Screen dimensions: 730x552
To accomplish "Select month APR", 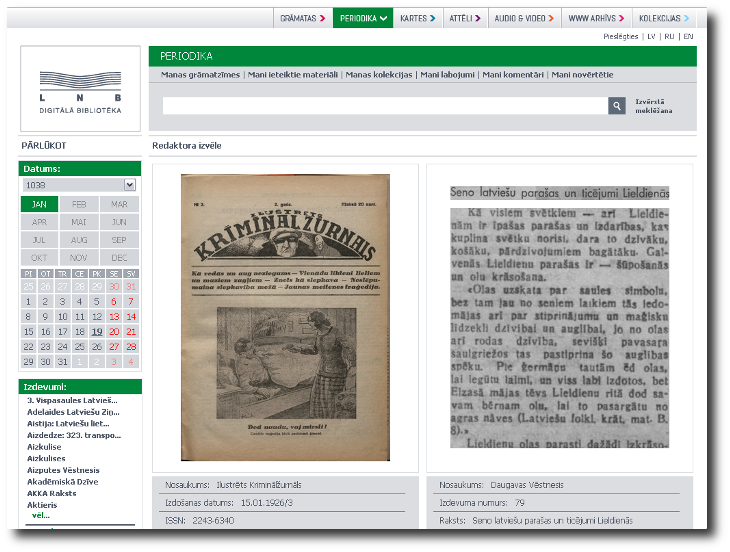I will pyautogui.click(x=40, y=222).
